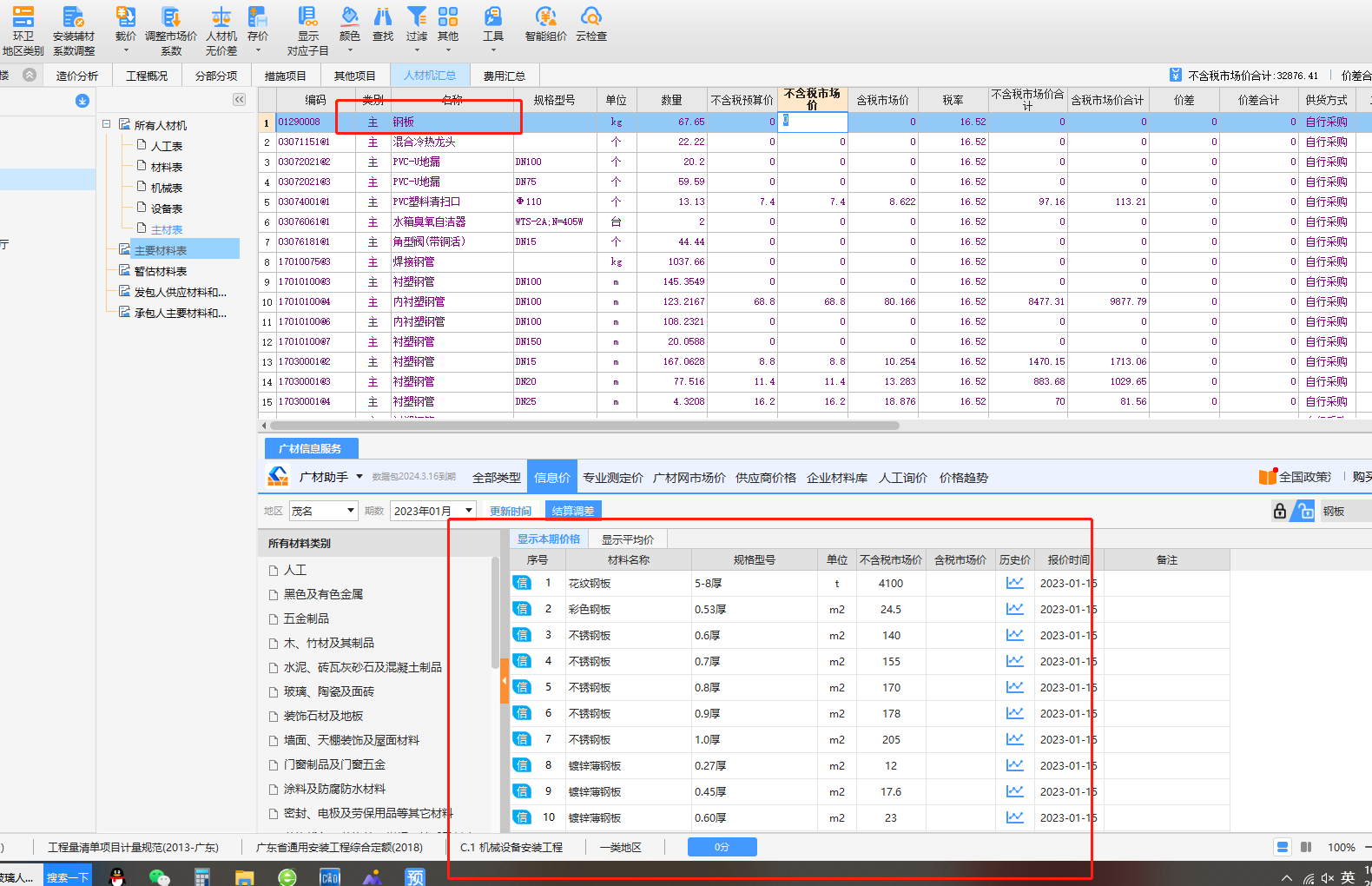Click the 更新时间 link

point(511,511)
